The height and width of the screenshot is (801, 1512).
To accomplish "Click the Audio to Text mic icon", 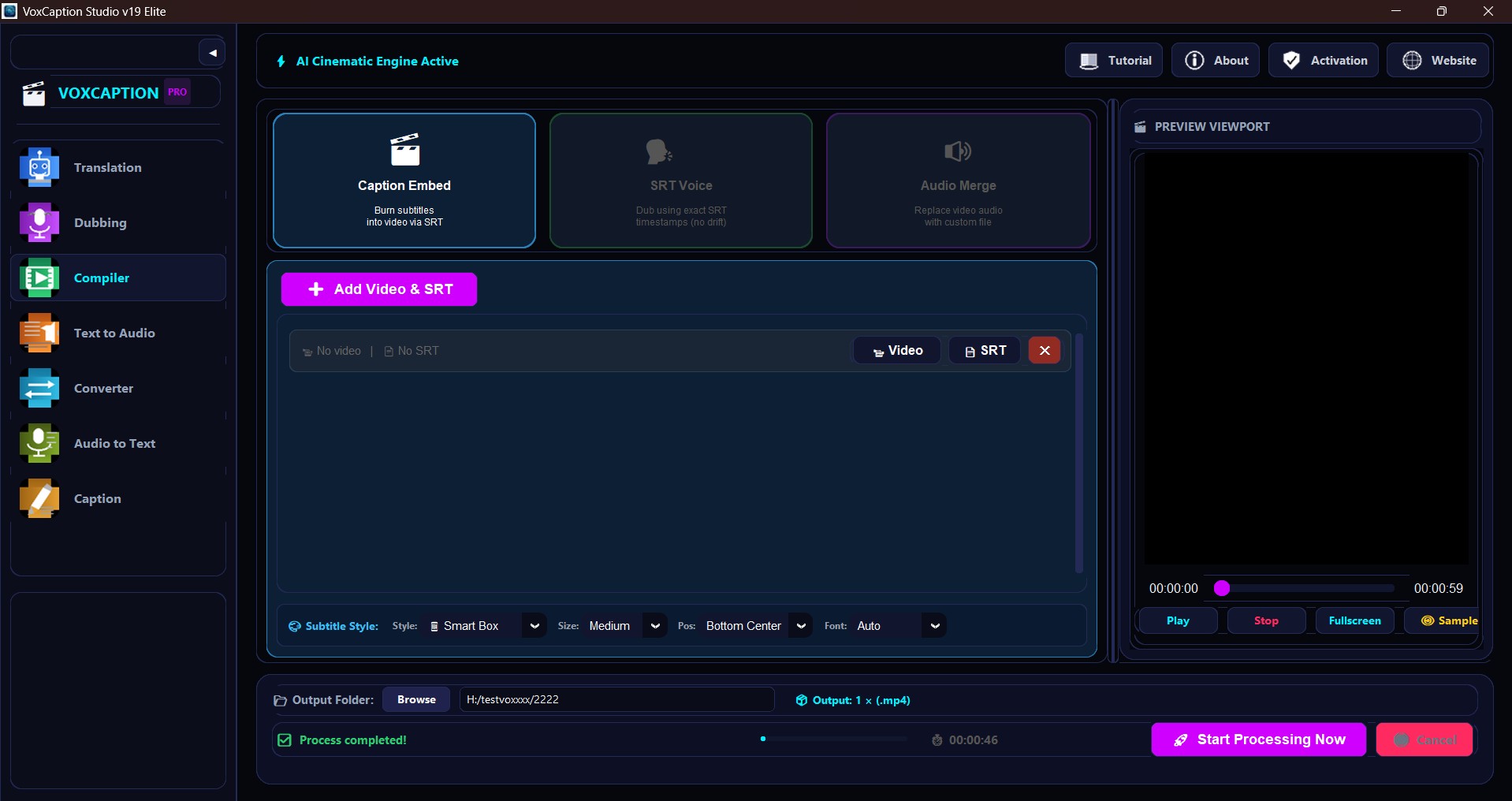I will point(39,443).
